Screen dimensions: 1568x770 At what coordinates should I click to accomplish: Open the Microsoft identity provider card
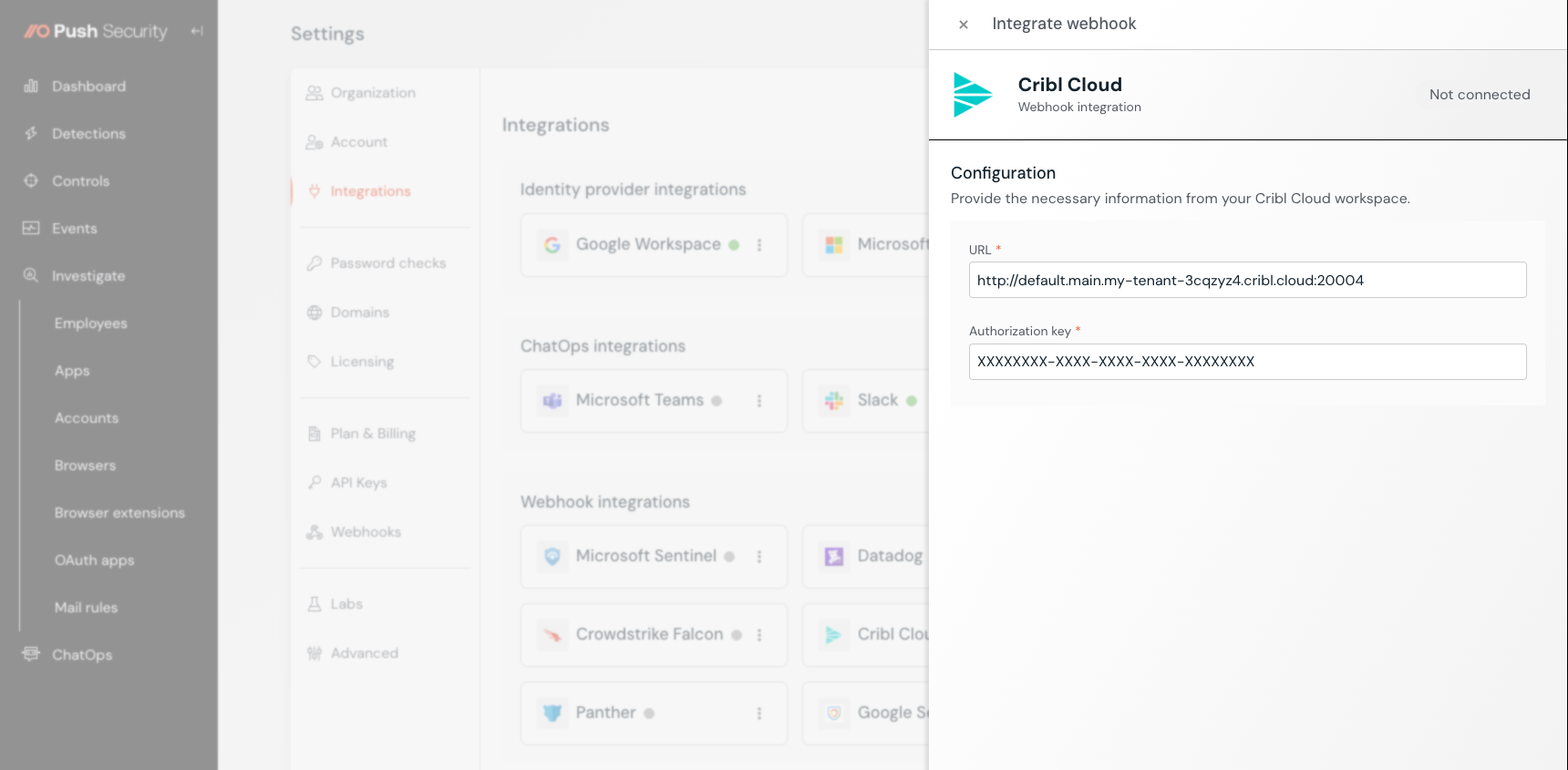click(866, 245)
